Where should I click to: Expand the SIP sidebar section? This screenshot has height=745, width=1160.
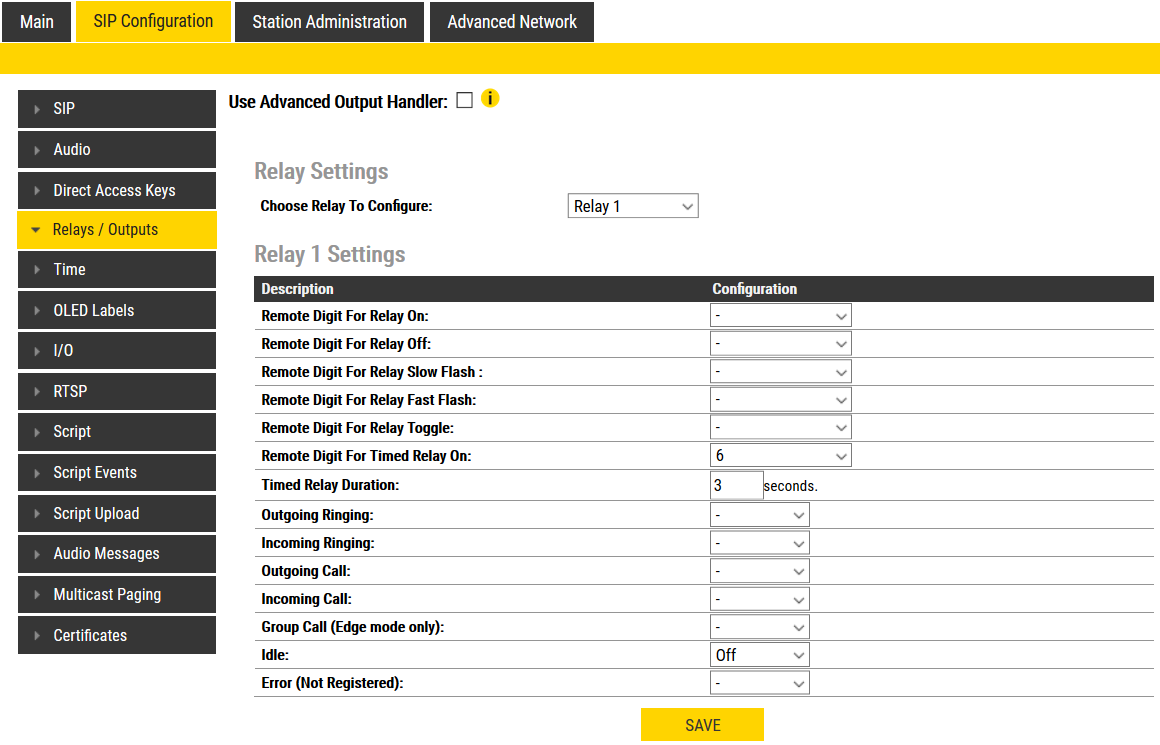tap(116, 109)
